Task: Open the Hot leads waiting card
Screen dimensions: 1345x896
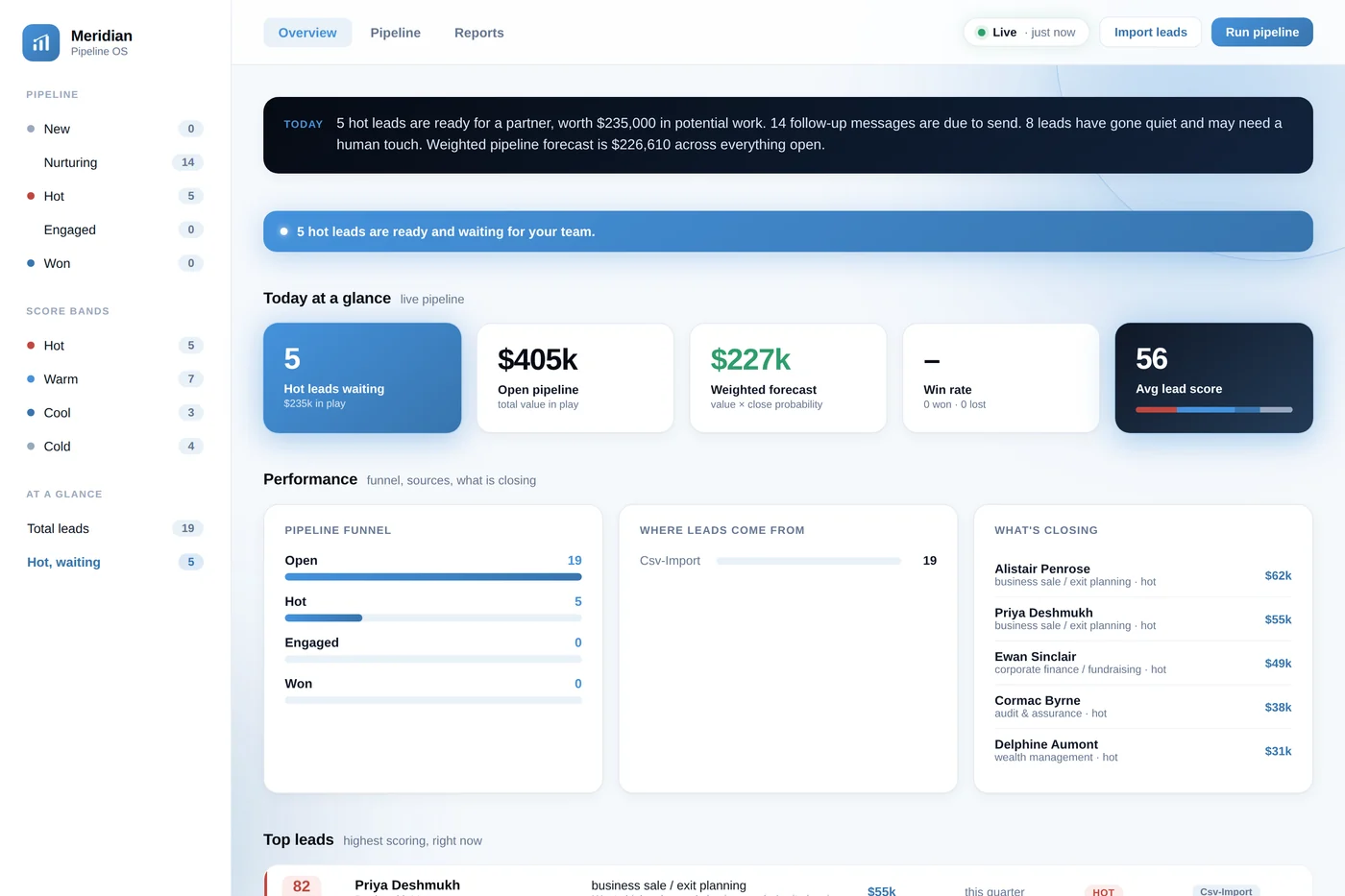Action: (362, 377)
